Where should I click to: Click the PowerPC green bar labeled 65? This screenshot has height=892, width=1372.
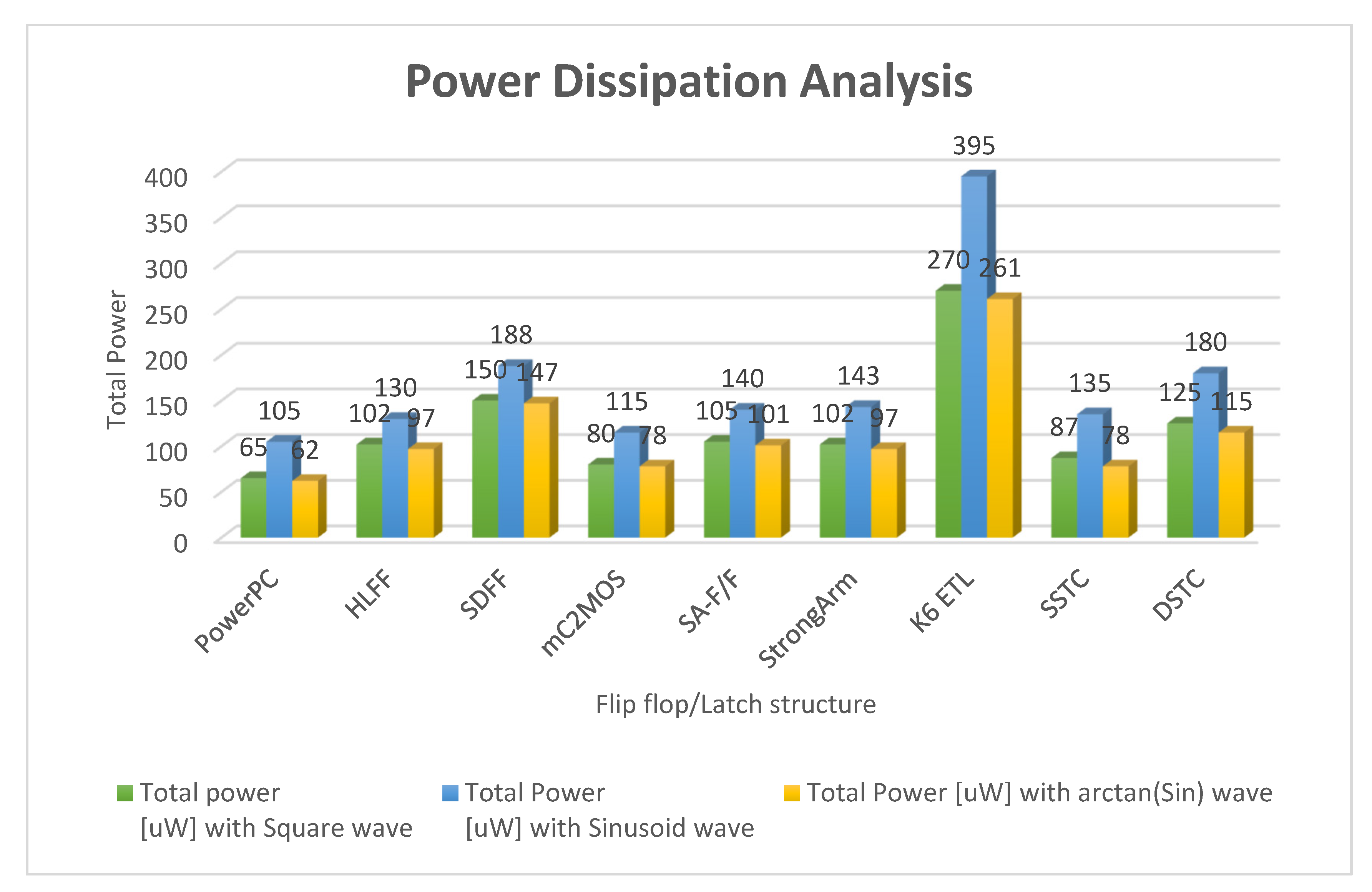coord(254,508)
